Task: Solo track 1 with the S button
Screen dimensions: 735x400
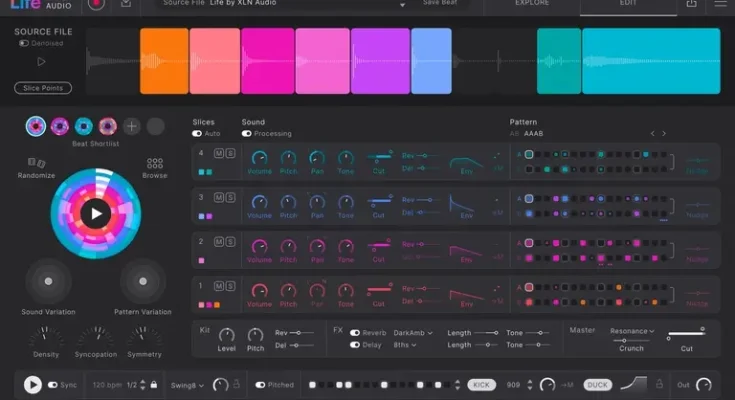Action: pos(231,285)
